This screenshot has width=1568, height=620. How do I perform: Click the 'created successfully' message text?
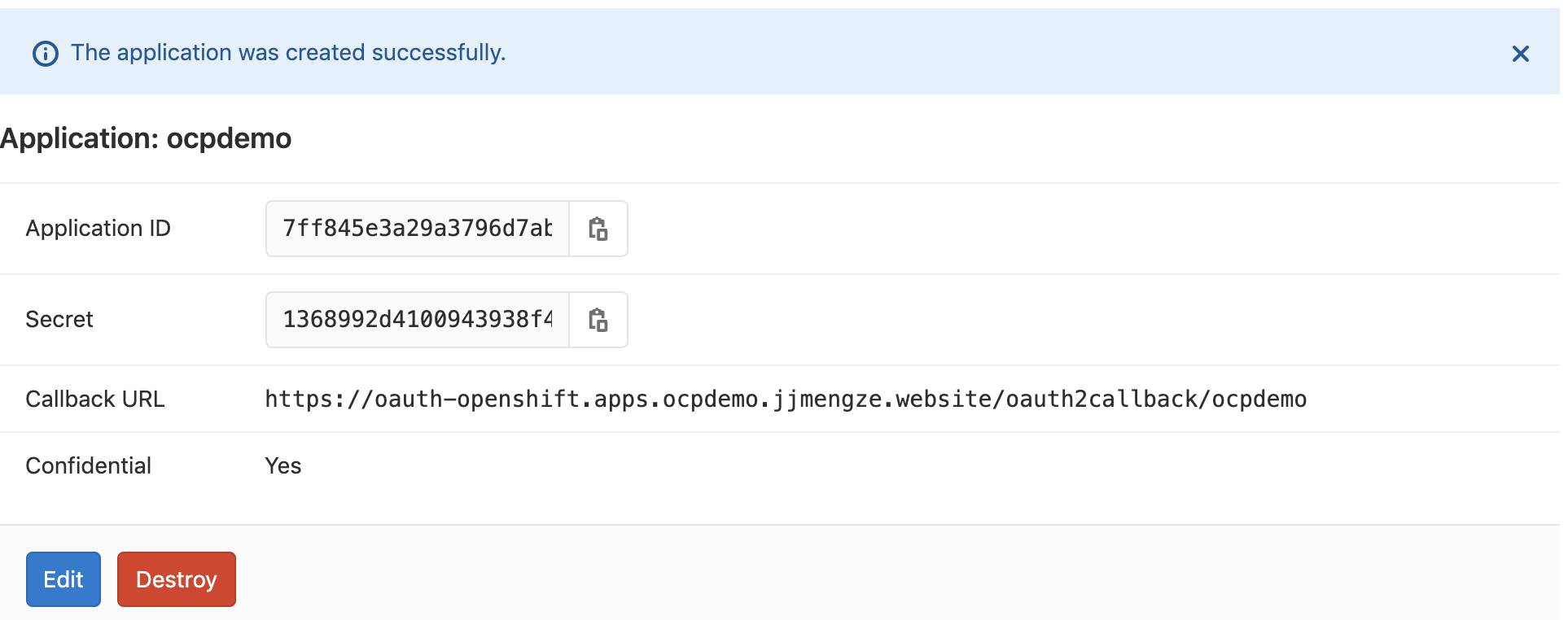tap(288, 53)
